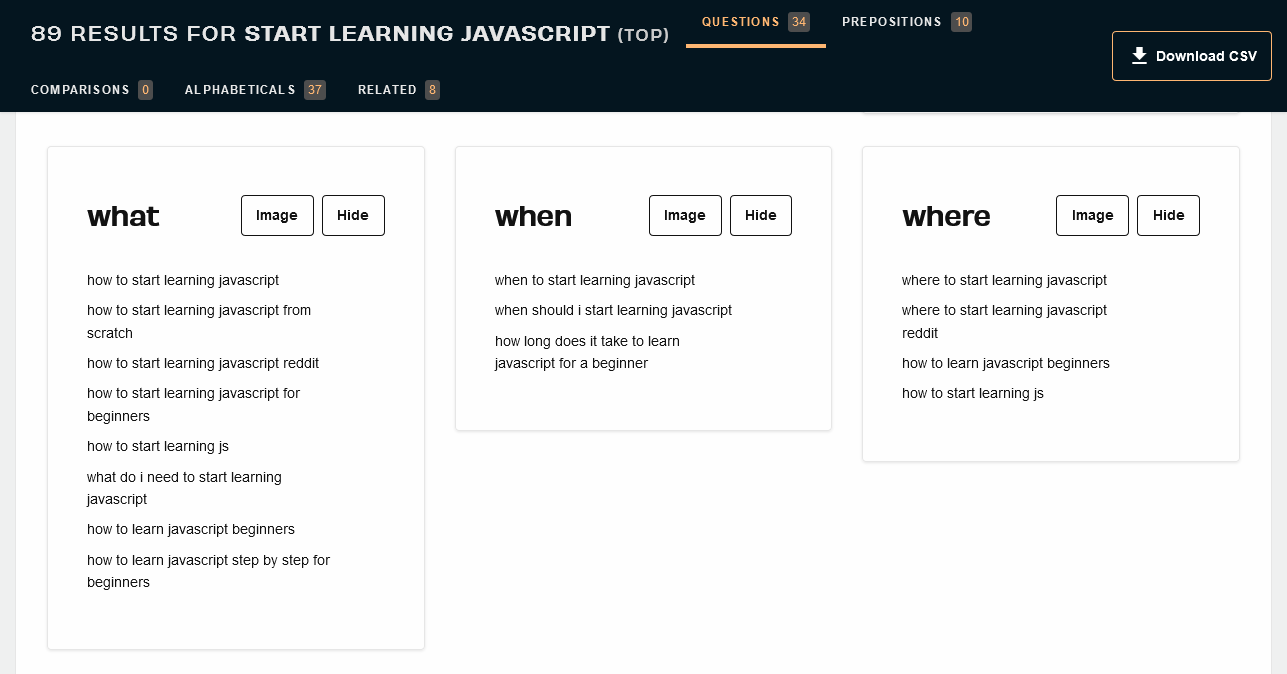Select 'how to learn javascript step by step for beginners'
The image size is (1287, 674).
coord(208,571)
